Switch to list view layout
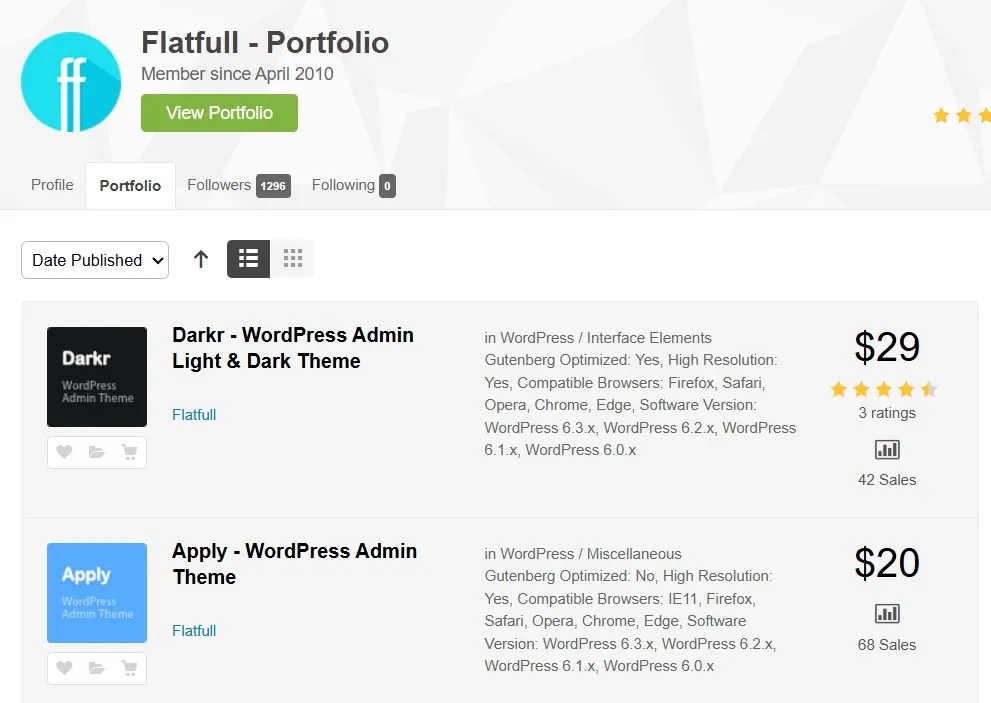The height and width of the screenshot is (703, 991). 249,259
